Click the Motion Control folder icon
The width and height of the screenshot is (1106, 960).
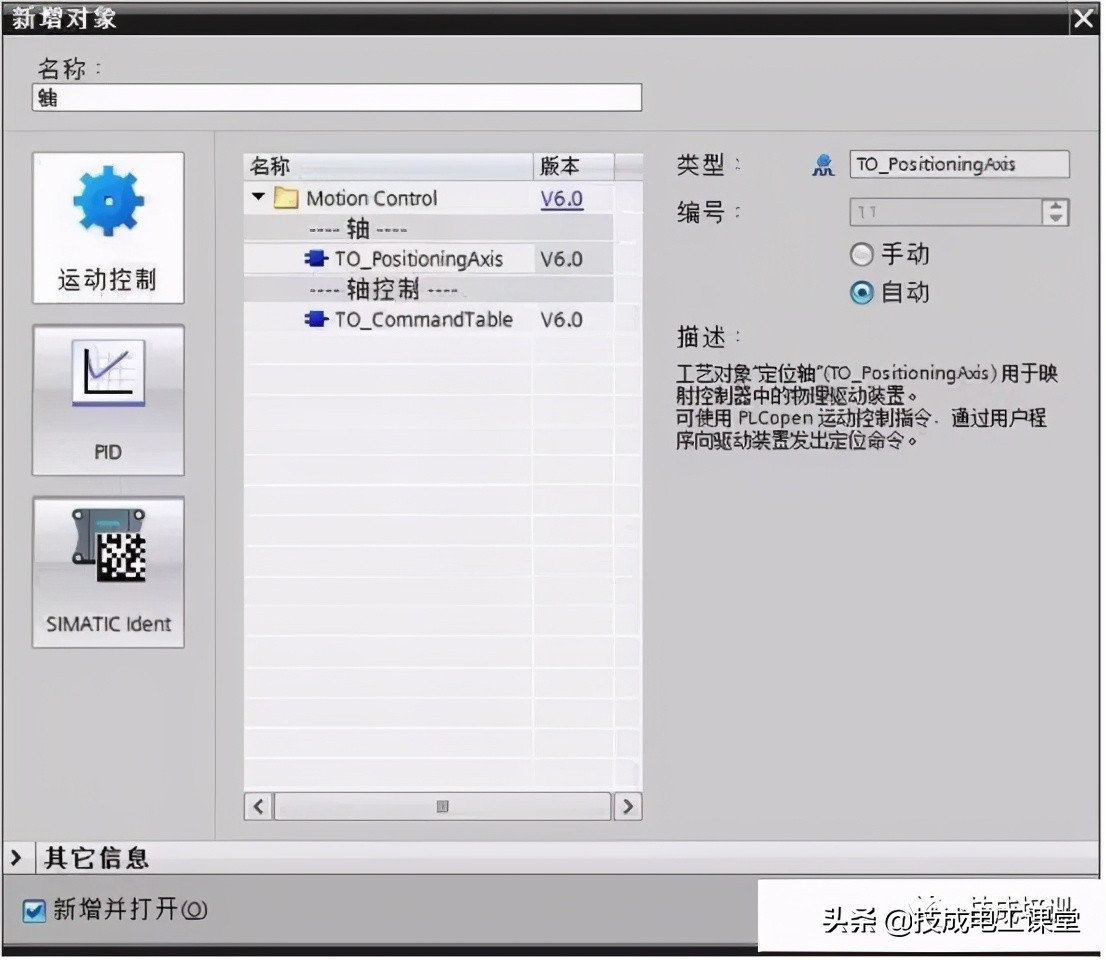click(285, 197)
